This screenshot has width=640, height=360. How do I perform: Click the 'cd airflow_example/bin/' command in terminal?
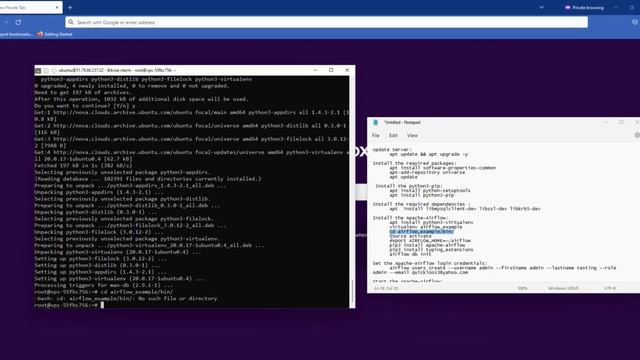[x=136, y=292]
